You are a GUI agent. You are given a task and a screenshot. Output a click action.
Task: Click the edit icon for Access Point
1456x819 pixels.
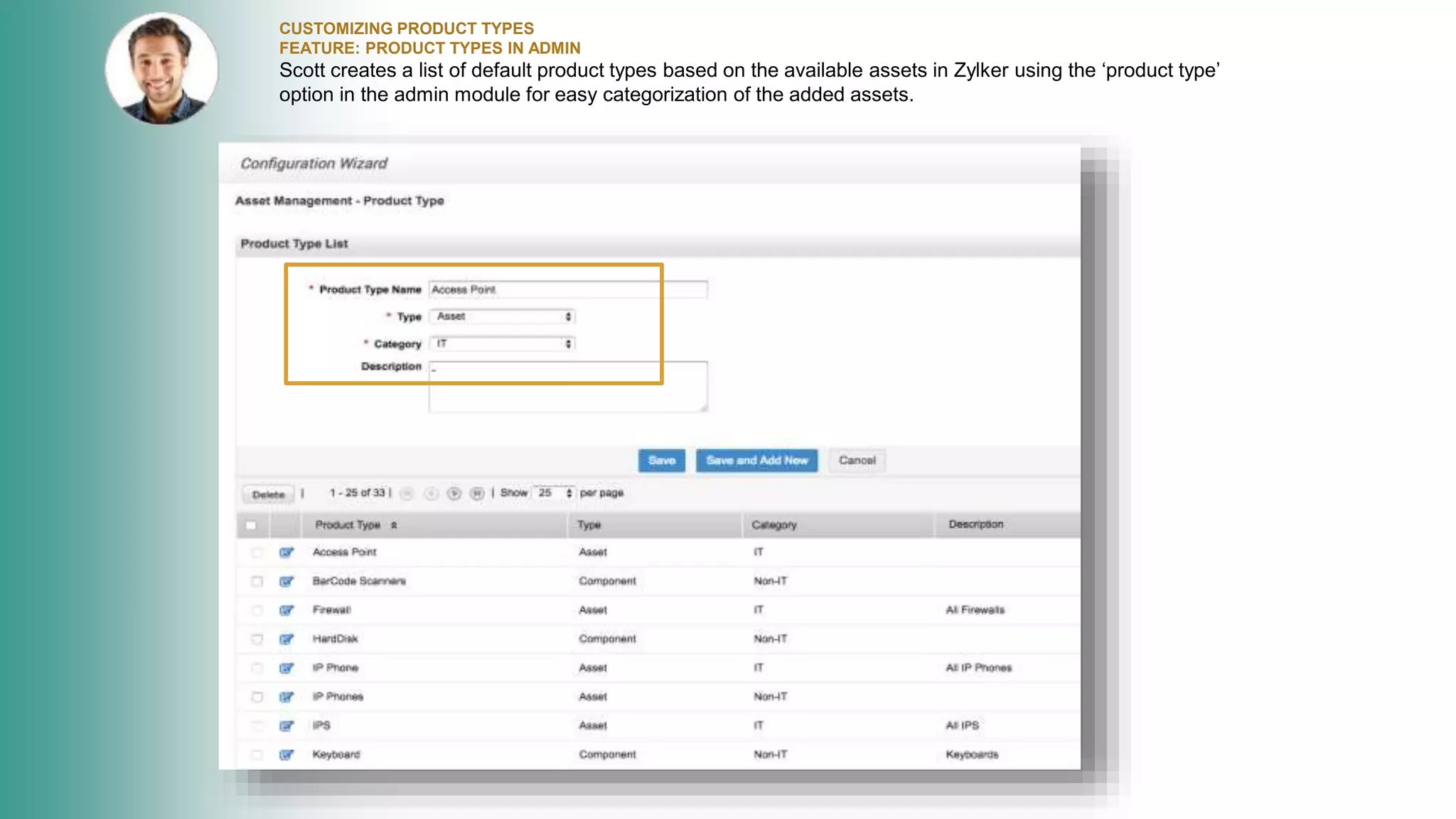(x=287, y=552)
